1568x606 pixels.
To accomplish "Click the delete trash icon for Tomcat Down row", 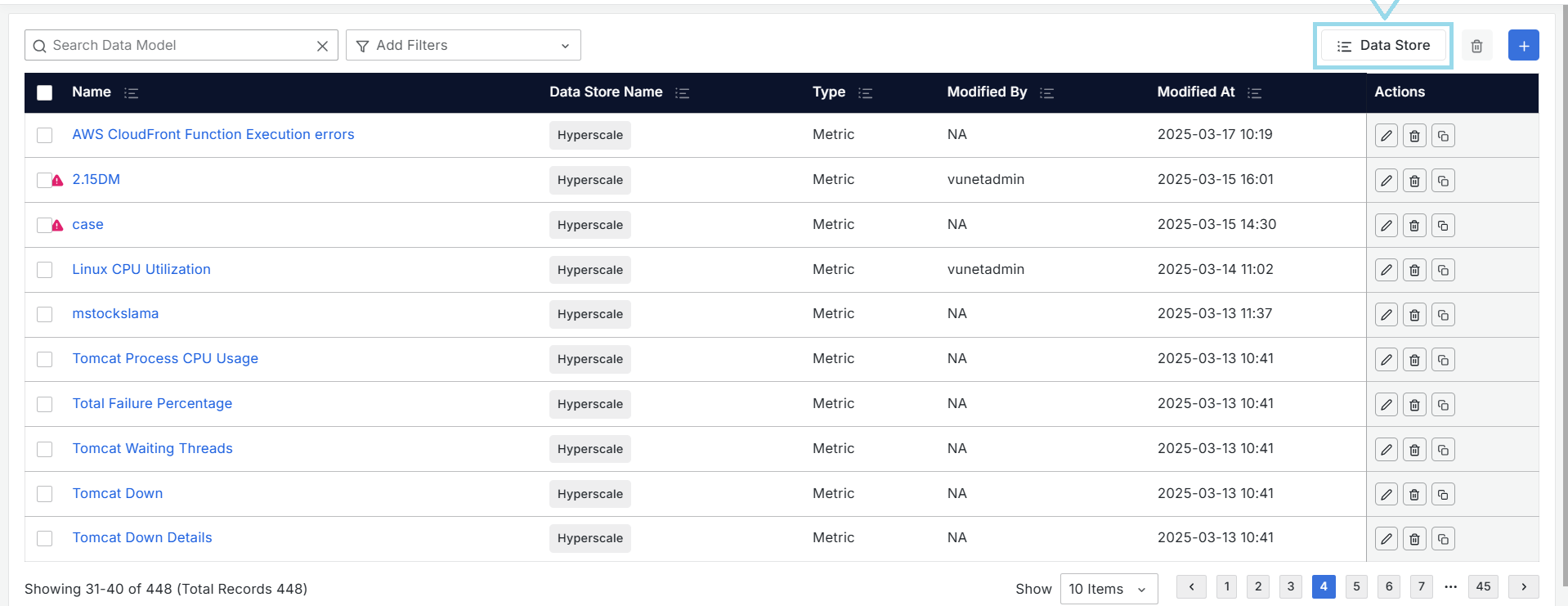I will [1414, 494].
